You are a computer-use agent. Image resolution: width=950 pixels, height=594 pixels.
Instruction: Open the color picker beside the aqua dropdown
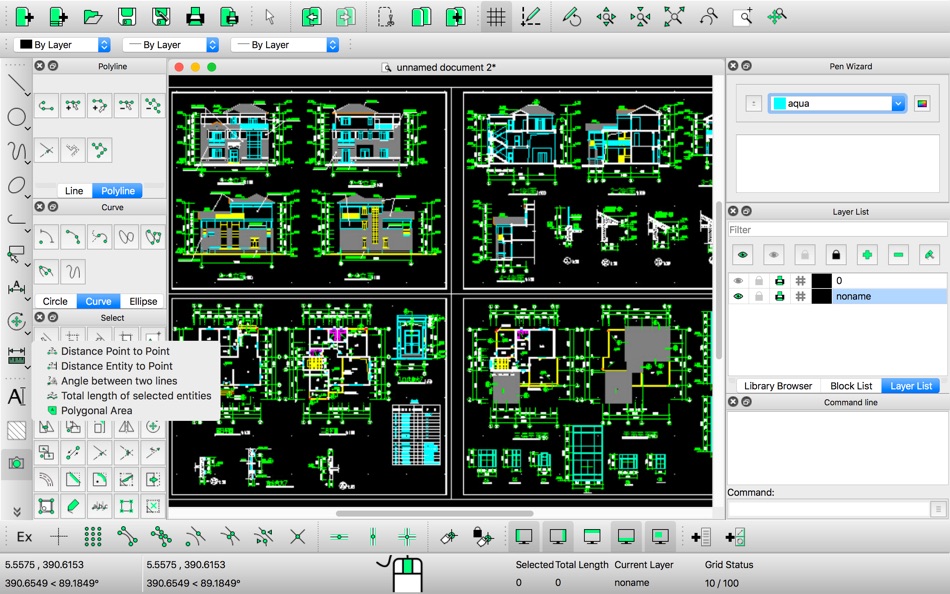coord(922,104)
